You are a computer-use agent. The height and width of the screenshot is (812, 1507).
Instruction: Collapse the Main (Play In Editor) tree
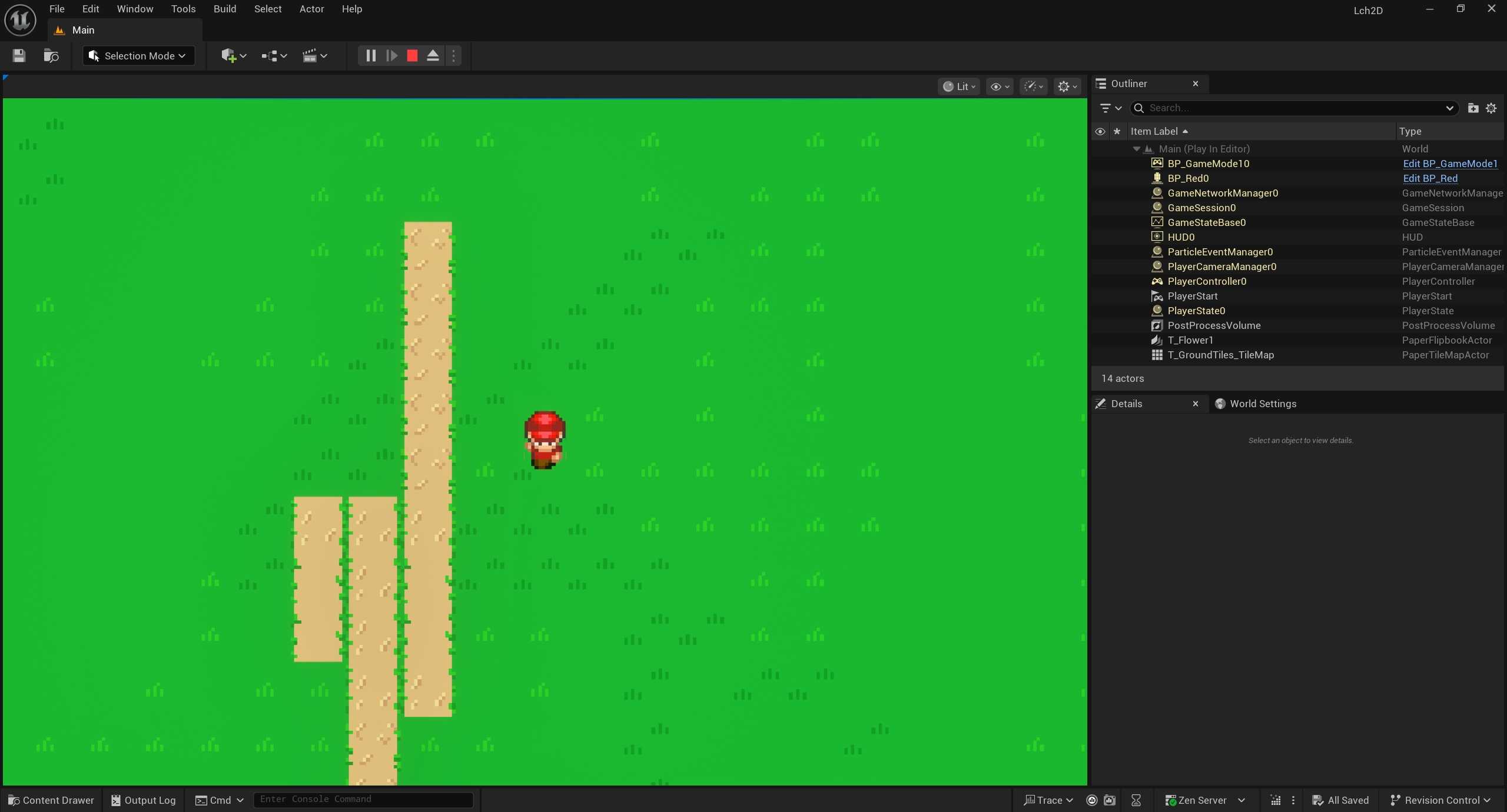1136,149
